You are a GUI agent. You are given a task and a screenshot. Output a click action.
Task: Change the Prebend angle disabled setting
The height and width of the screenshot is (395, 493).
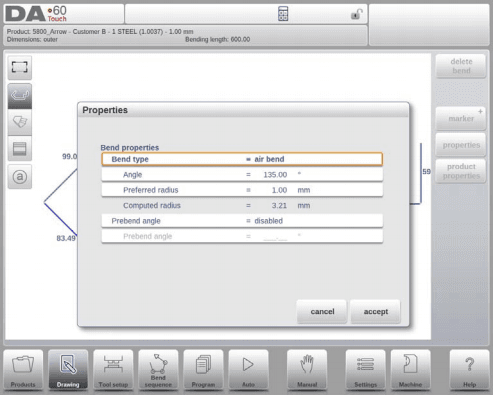tap(242, 221)
